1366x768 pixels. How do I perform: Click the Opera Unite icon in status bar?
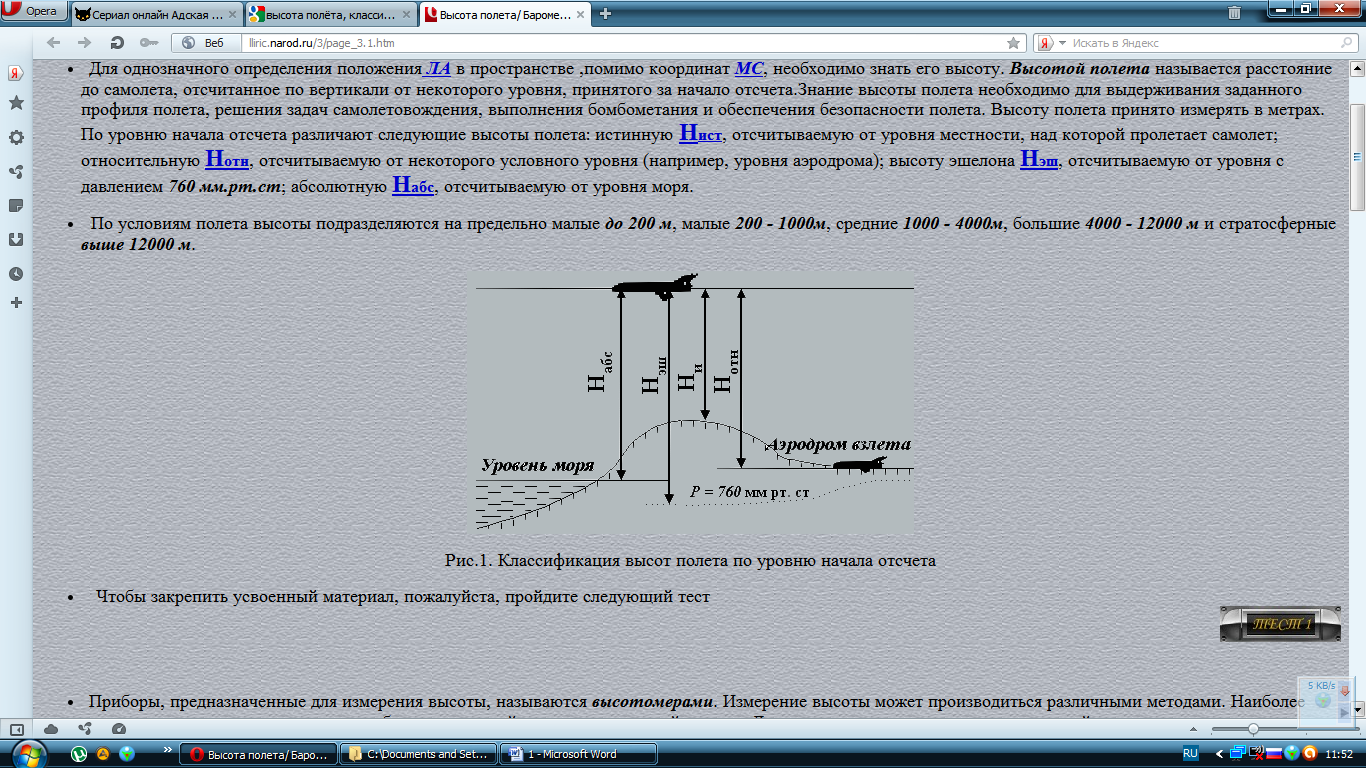(85, 729)
